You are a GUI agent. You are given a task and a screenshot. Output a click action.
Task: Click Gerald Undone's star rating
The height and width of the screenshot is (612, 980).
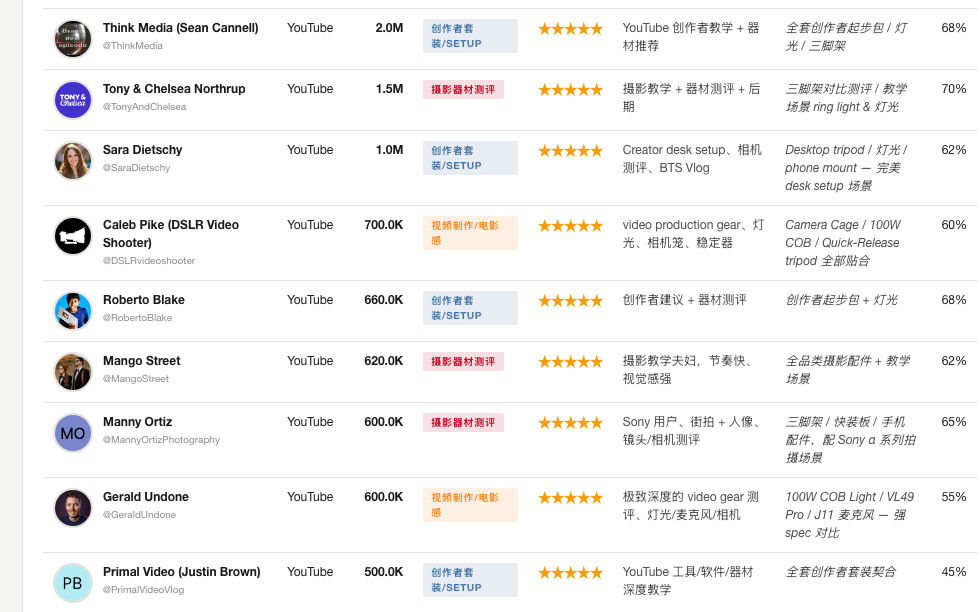tap(570, 498)
